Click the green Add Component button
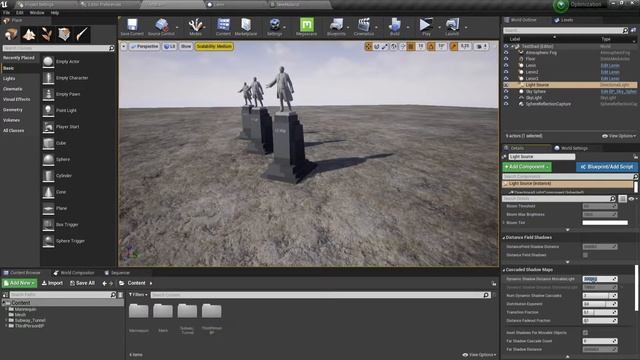 [527, 167]
